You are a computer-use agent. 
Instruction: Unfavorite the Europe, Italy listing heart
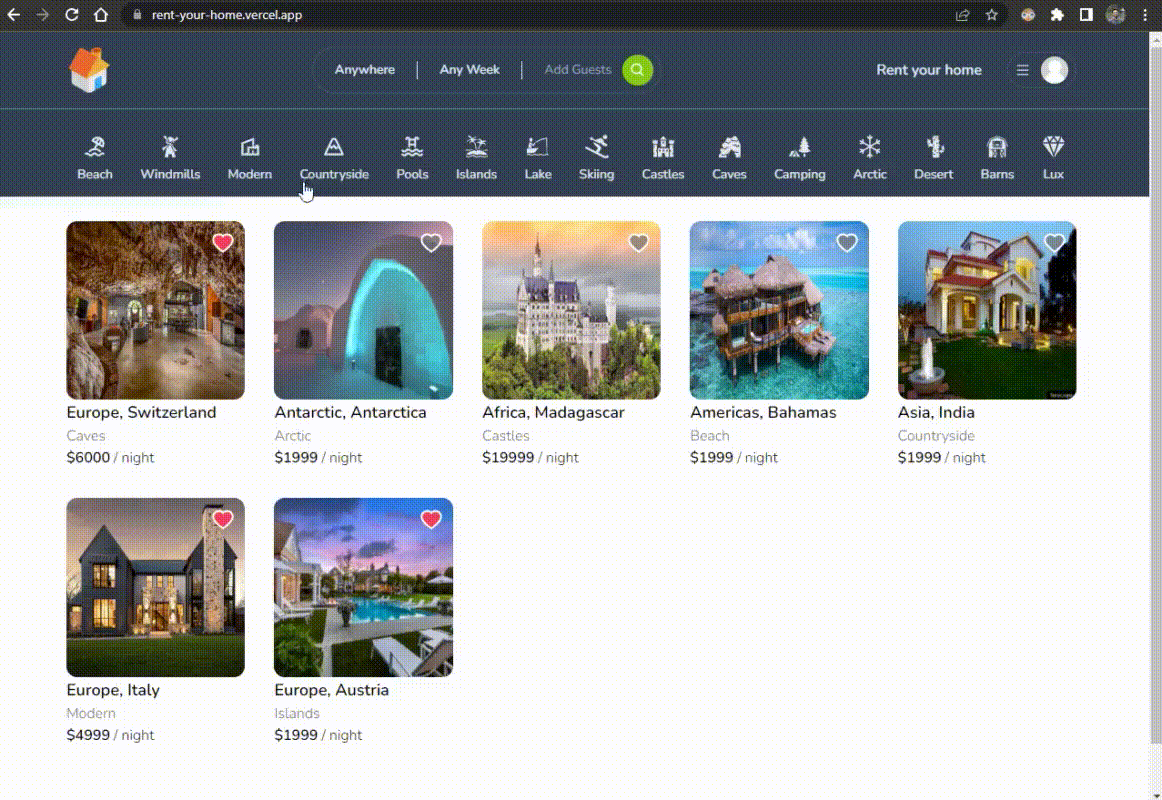pos(222,519)
